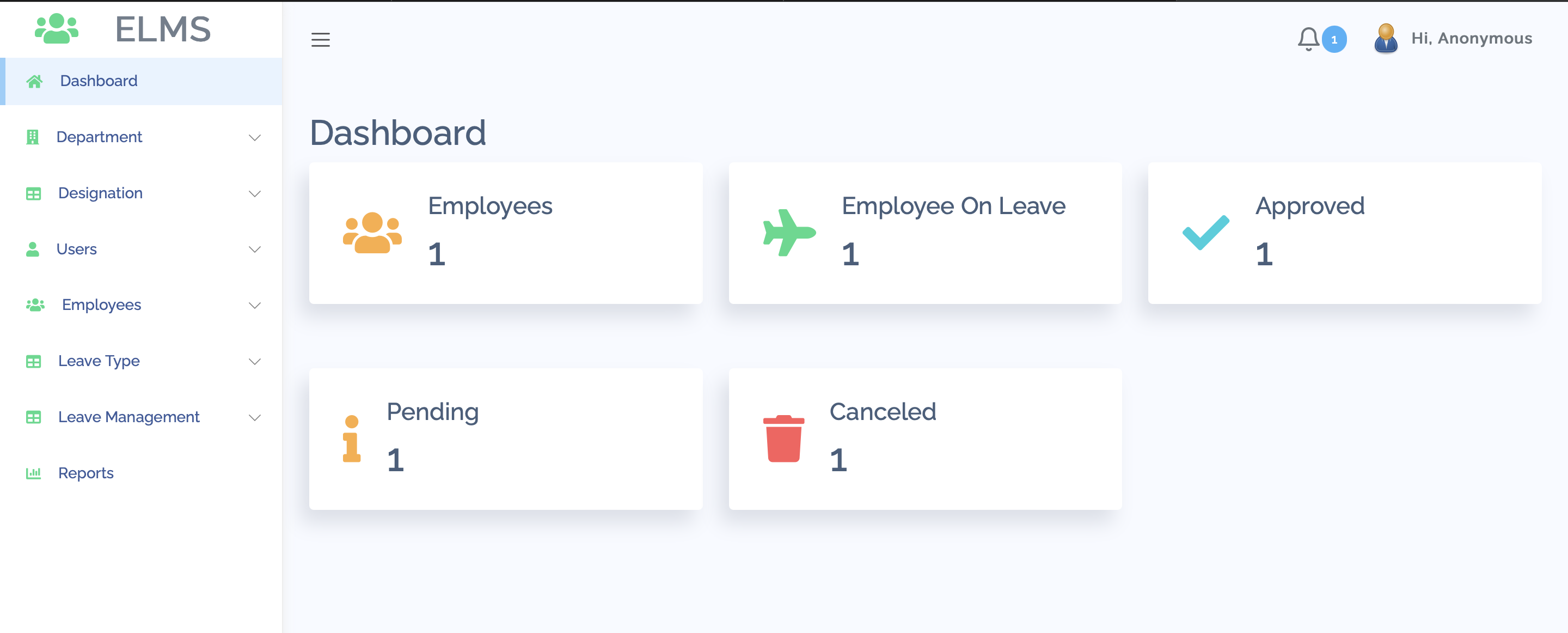Open the Employees dropdown in sidebar
This screenshot has width=1568, height=633.
(254, 305)
